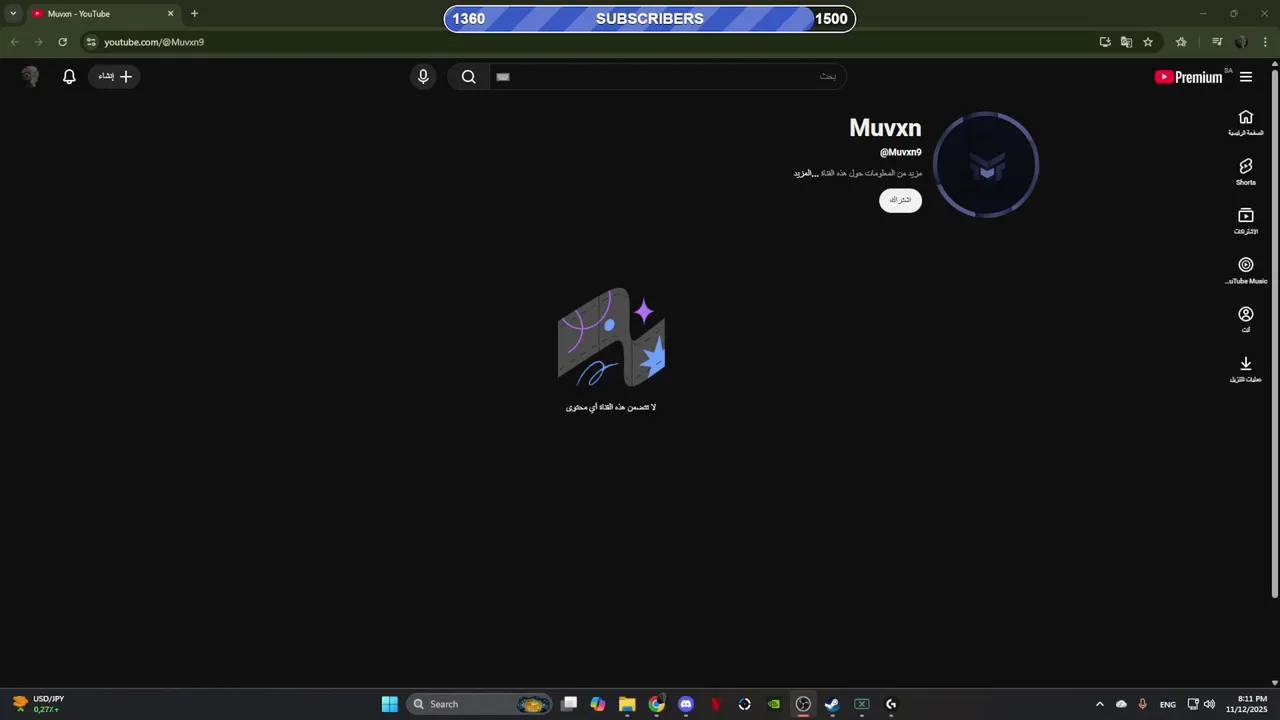Open the cloud icon in system tray

[x=1121, y=704]
